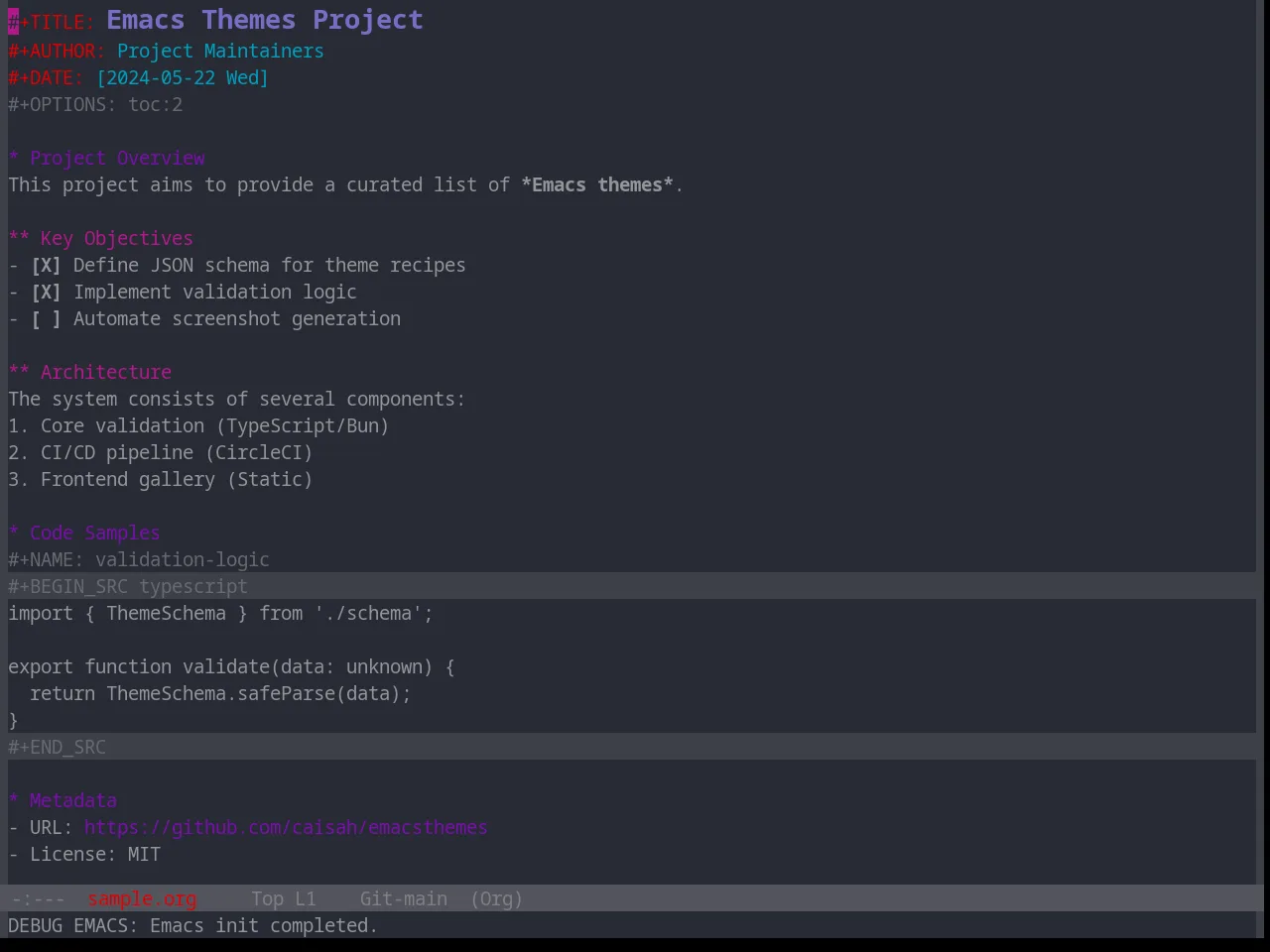Click 'The system consists of several components:' line

(x=237, y=400)
